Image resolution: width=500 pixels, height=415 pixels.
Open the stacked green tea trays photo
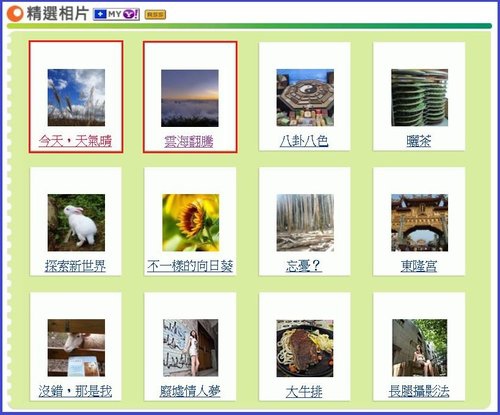click(x=420, y=98)
